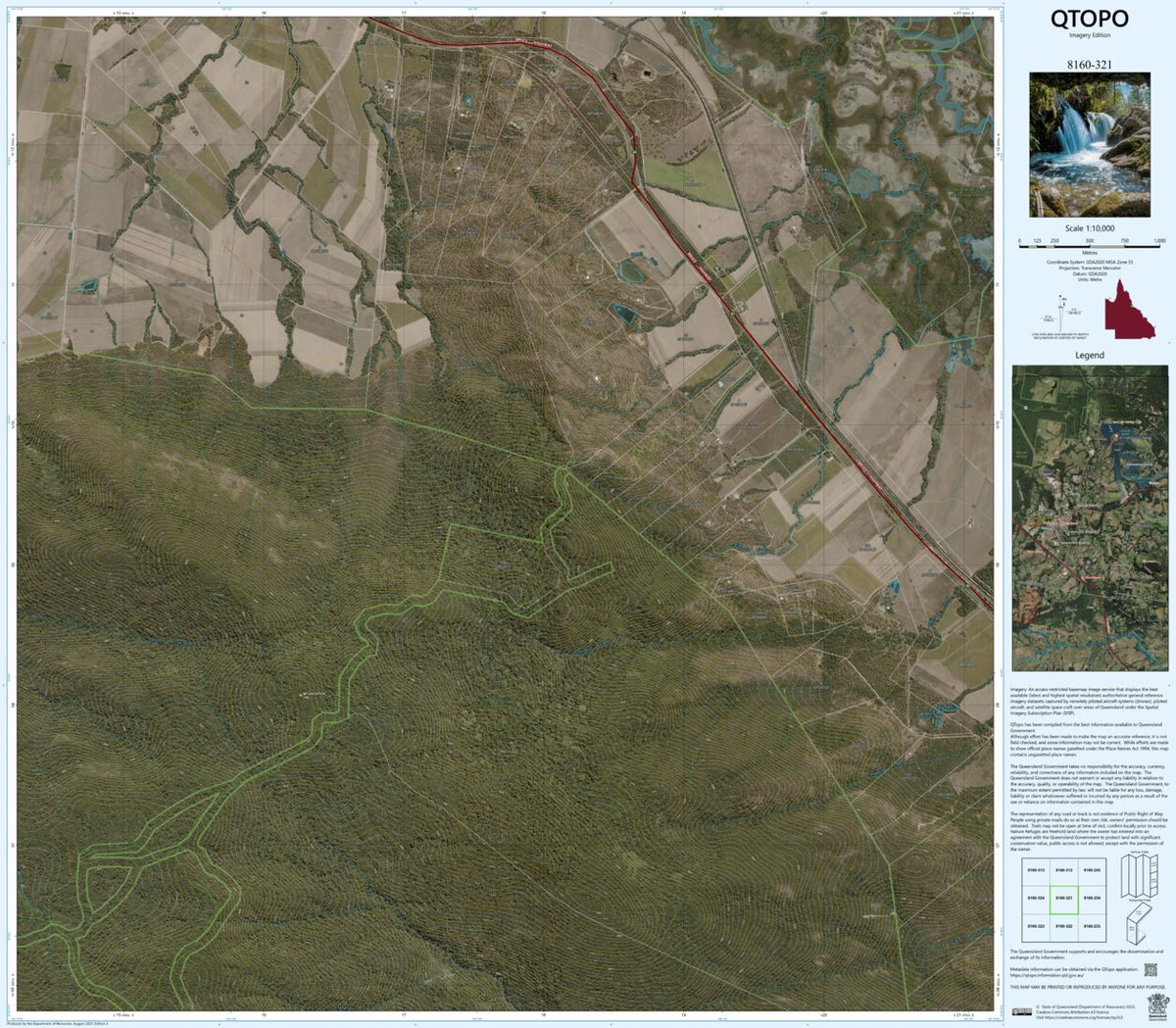Click the 1:10,000 scale bar

pos(1089,248)
